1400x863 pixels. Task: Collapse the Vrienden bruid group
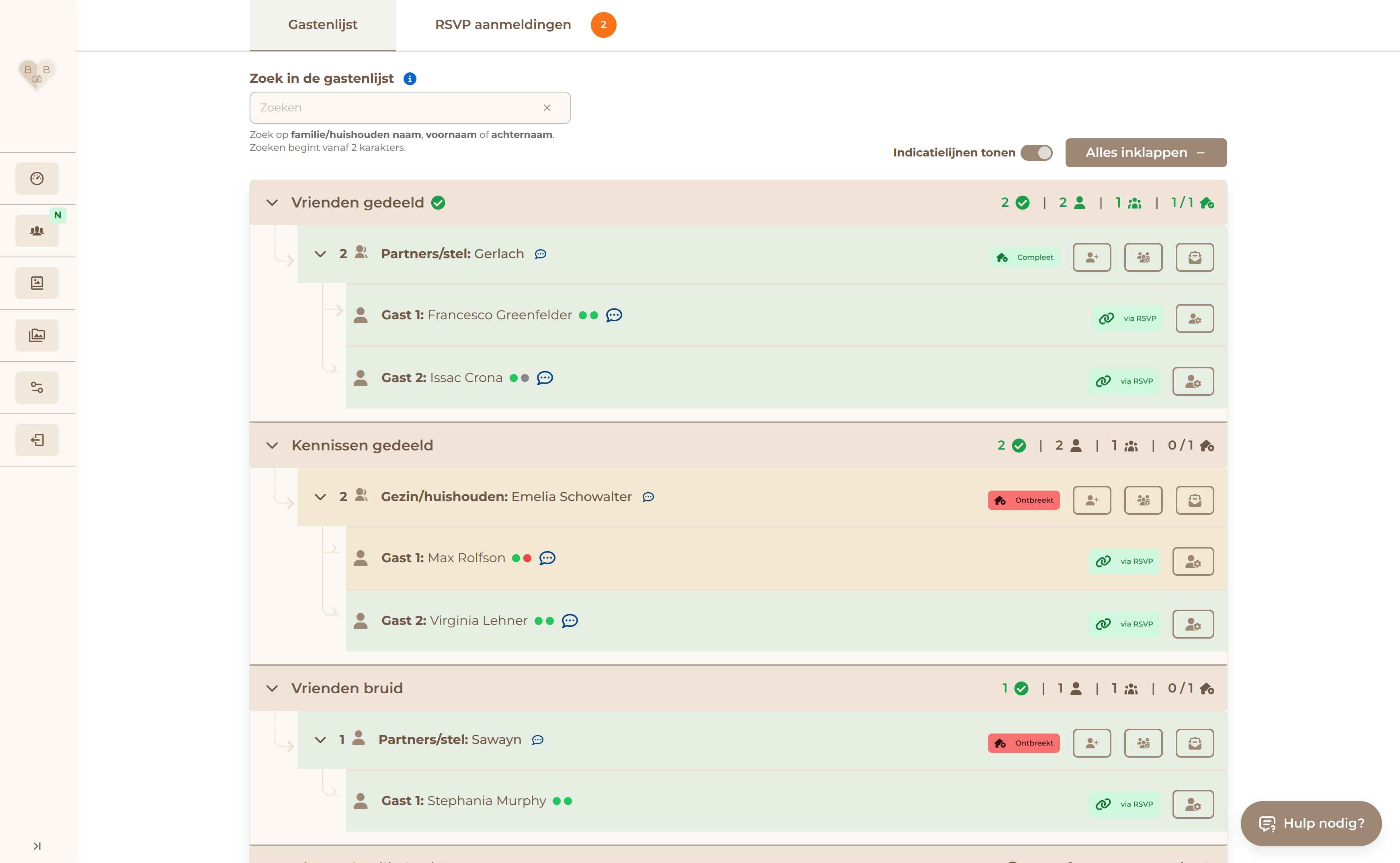(x=272, y=688)
